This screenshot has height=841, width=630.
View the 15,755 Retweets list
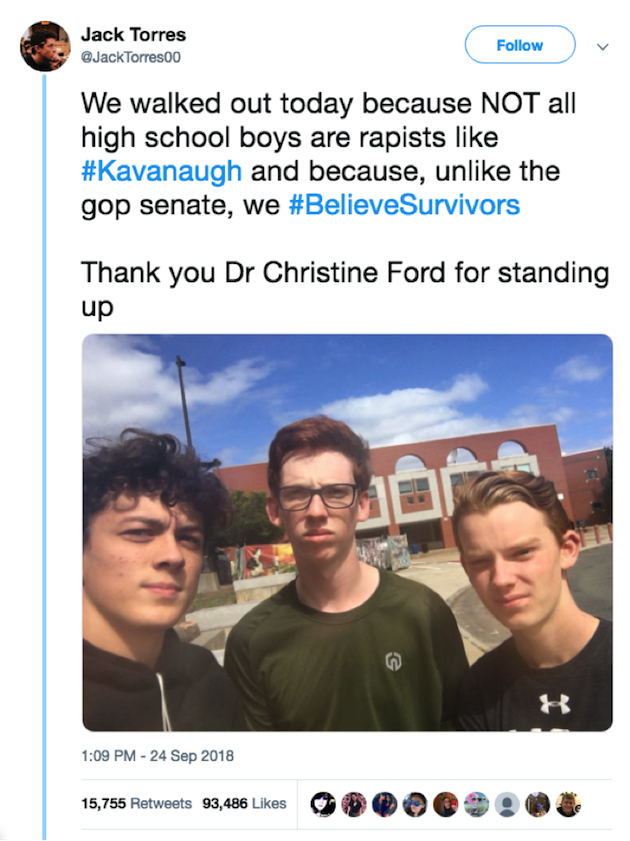(x=136, y=803)
